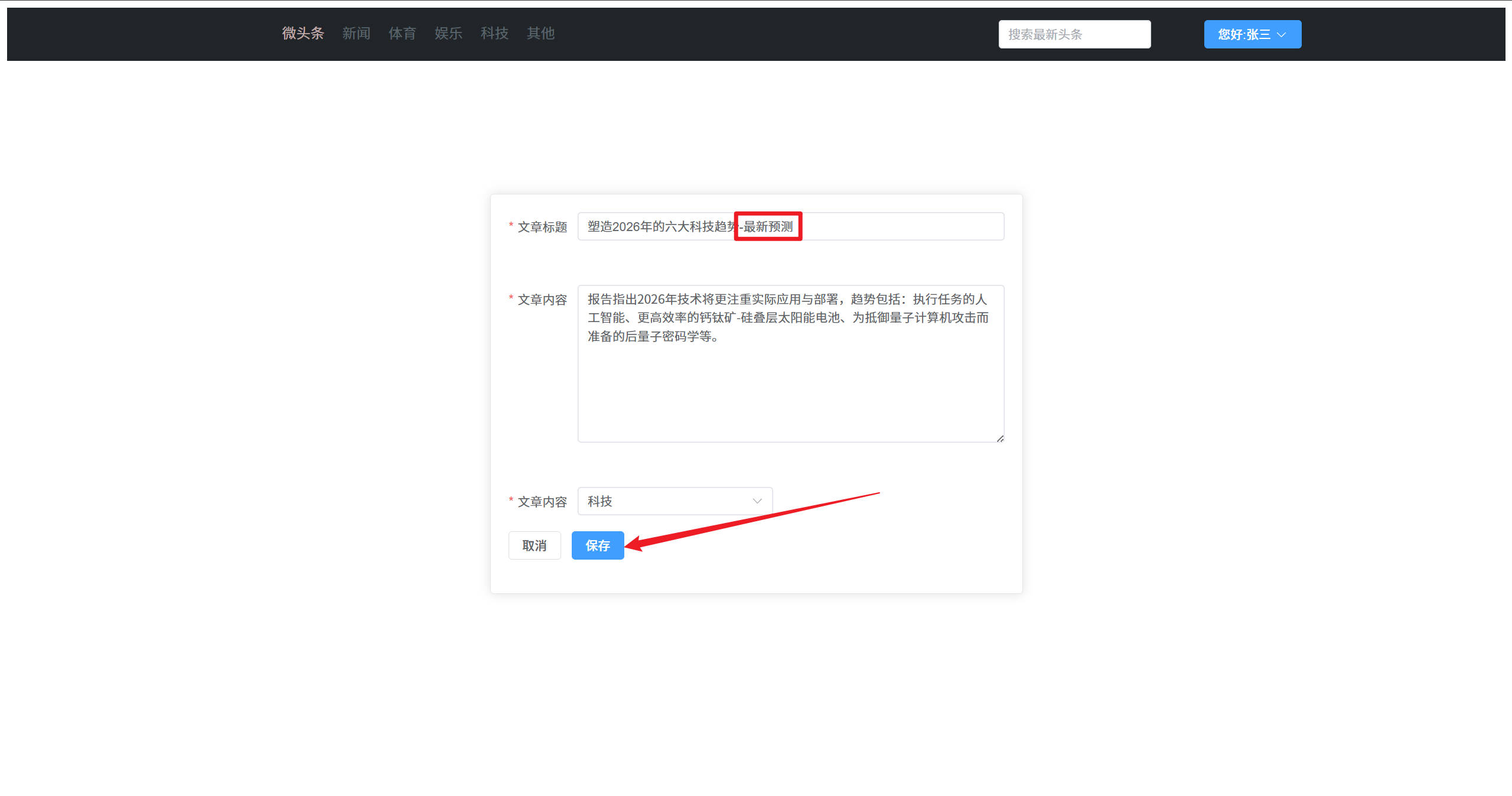The height and width of the screenshot is (796, 1512).
Task: Navigate to the 科技 section
Action: click(x=494, y=34)
